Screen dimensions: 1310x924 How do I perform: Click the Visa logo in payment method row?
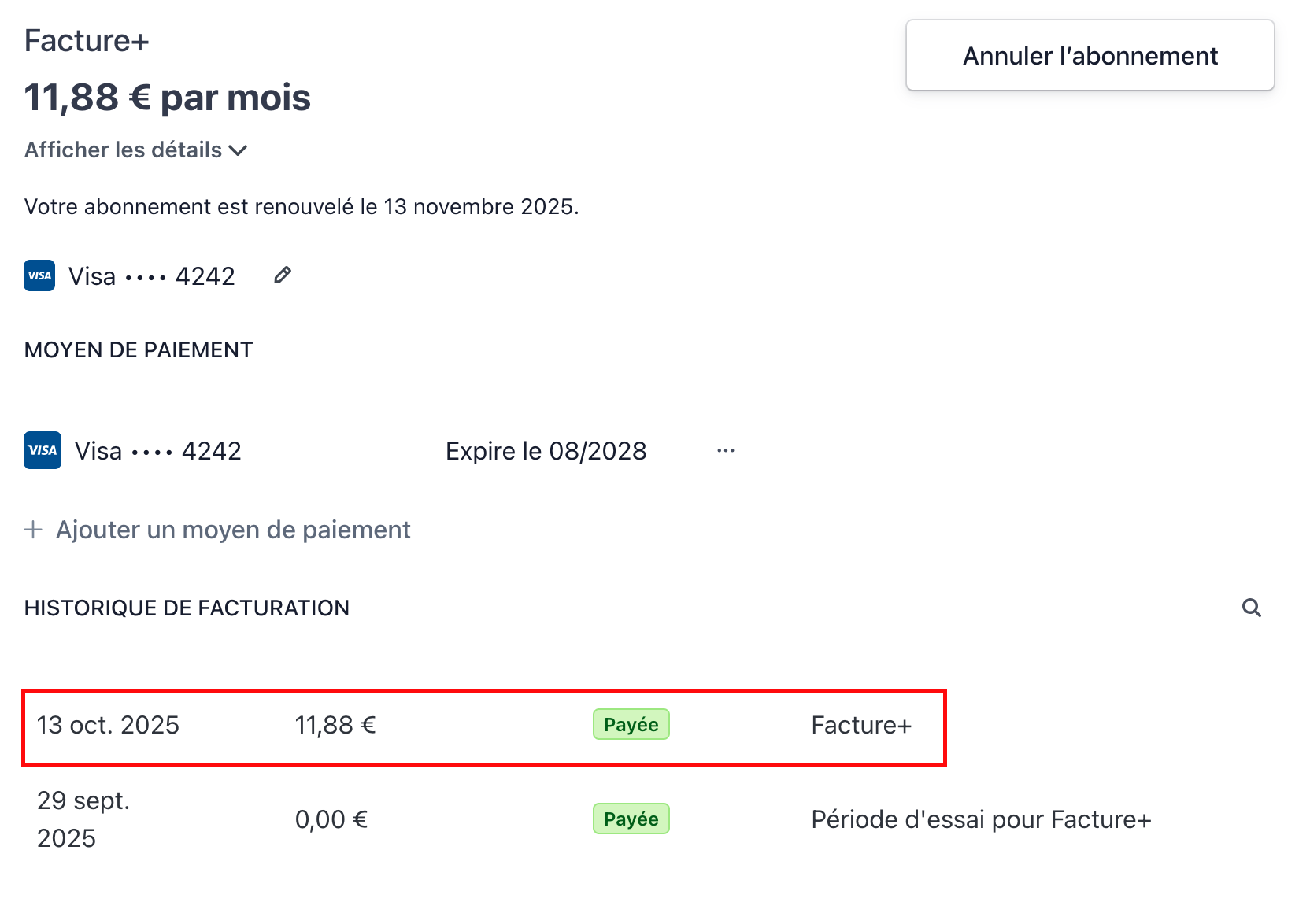(43, 450)
